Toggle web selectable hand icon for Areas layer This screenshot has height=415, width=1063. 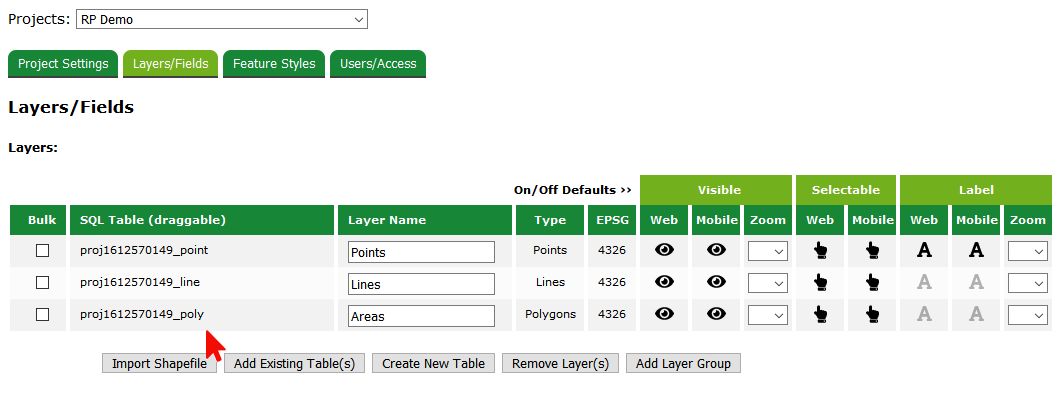click(820, 315)
